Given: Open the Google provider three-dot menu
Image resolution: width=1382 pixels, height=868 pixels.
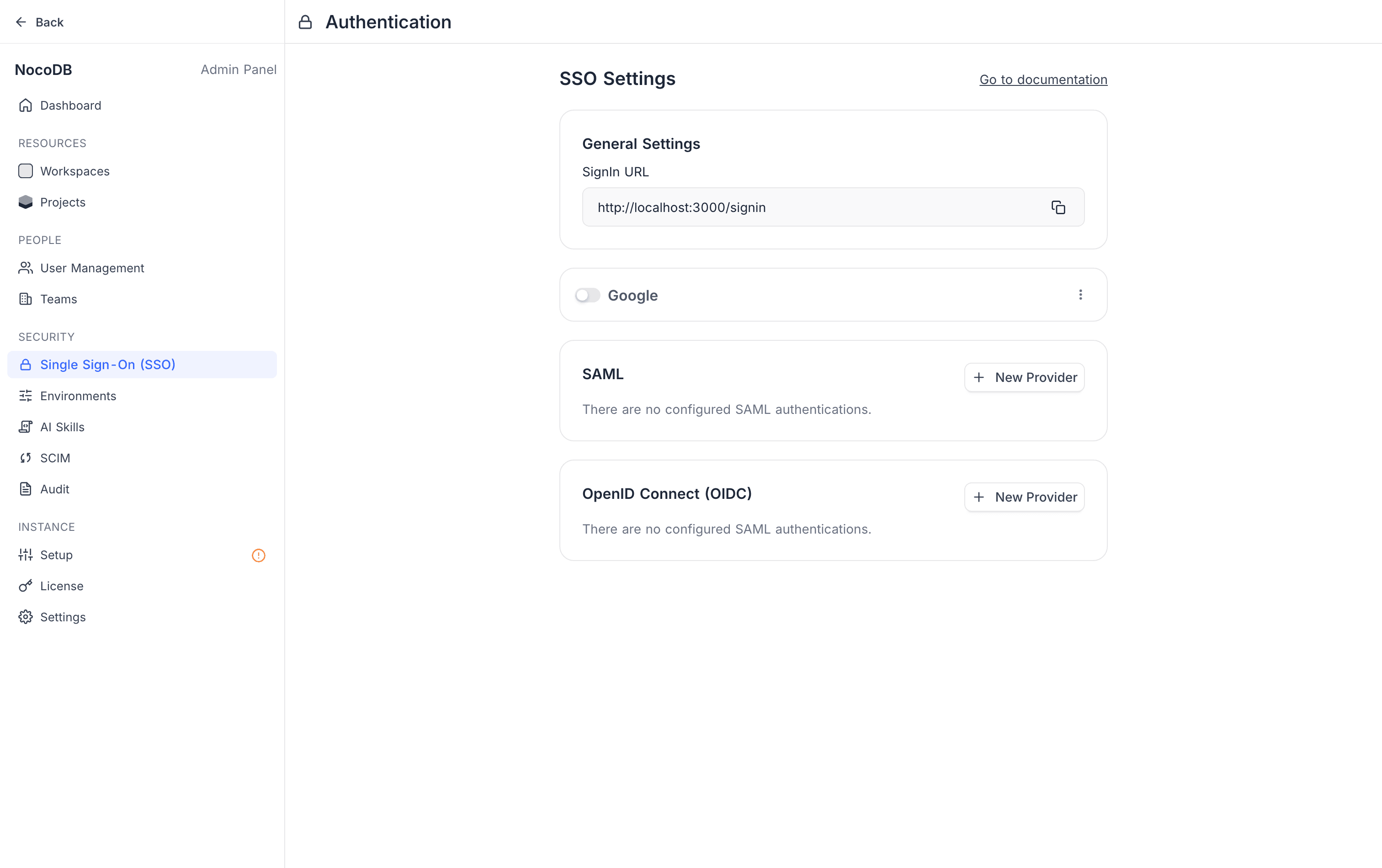Looking at the screenshot, I should (1080, 295).
